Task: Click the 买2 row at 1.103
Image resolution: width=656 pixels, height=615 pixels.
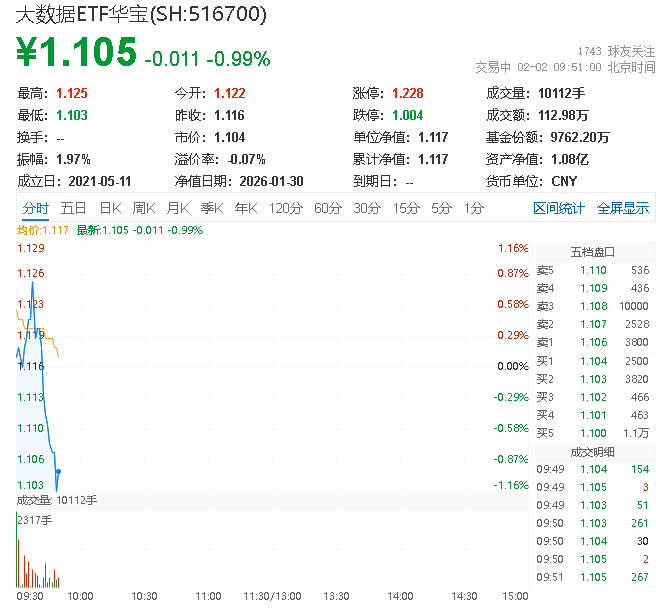Action: pos(592,379)
